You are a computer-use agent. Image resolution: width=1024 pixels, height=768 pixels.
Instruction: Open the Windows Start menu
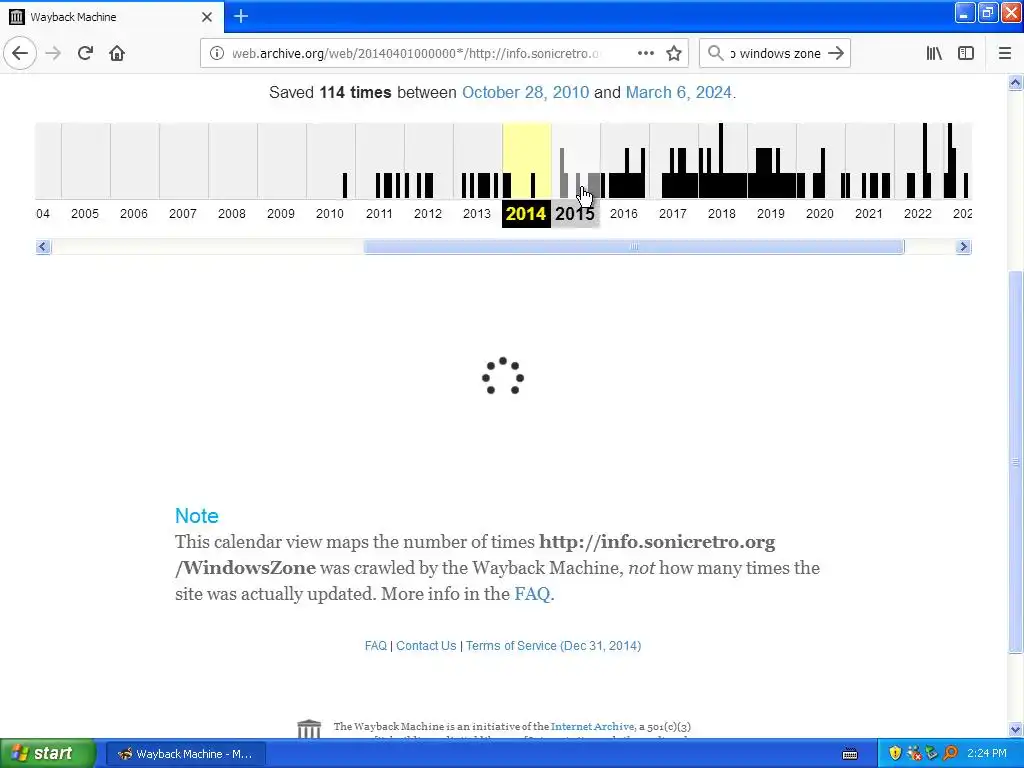coord(47,754)
